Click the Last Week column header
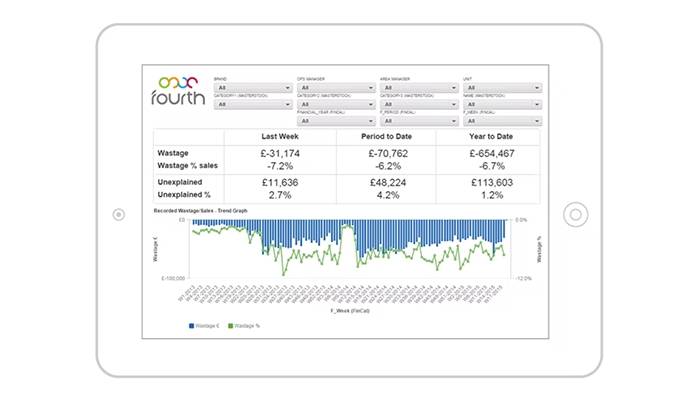 pos(280,136)
